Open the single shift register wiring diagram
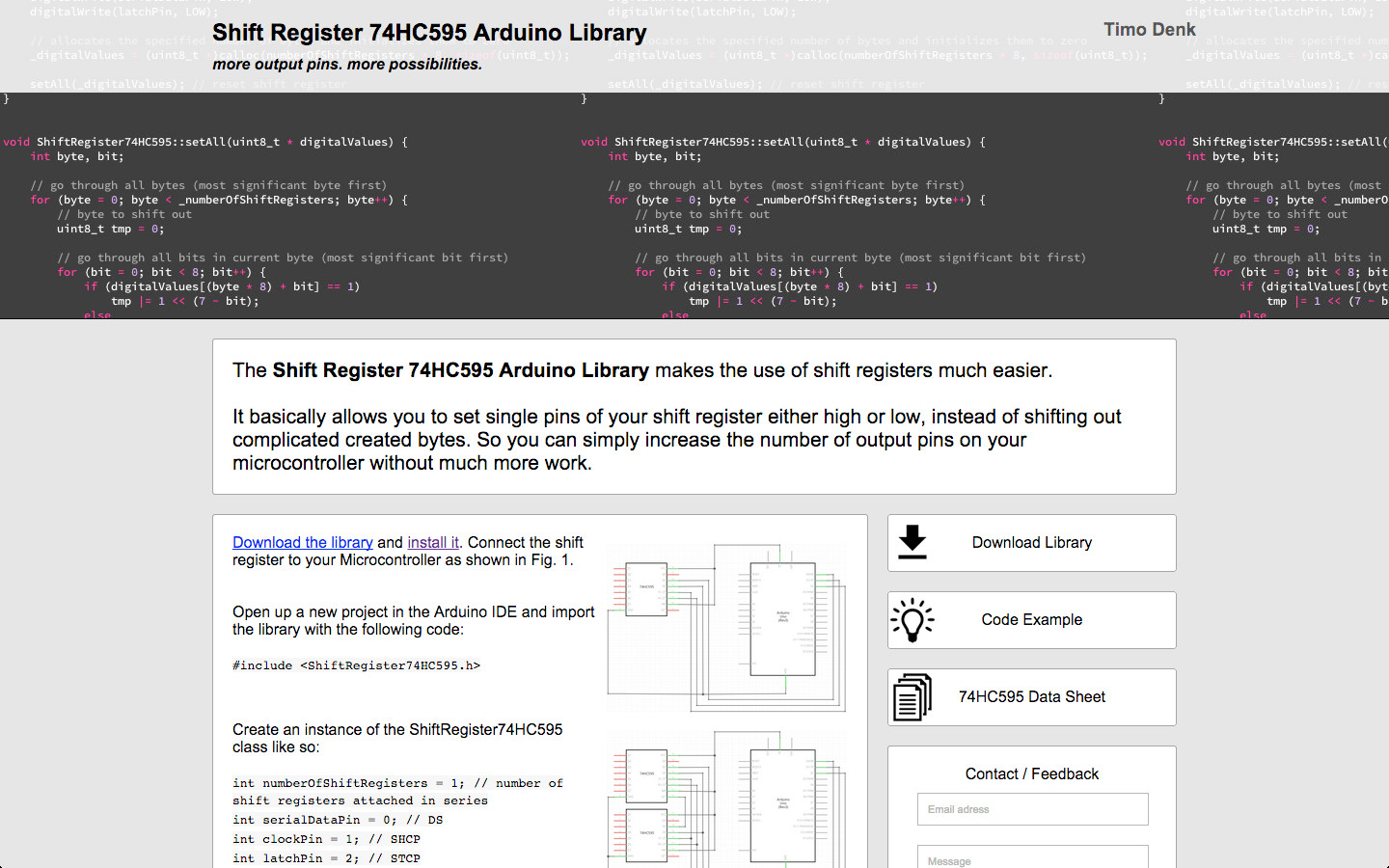 [726, 628]
